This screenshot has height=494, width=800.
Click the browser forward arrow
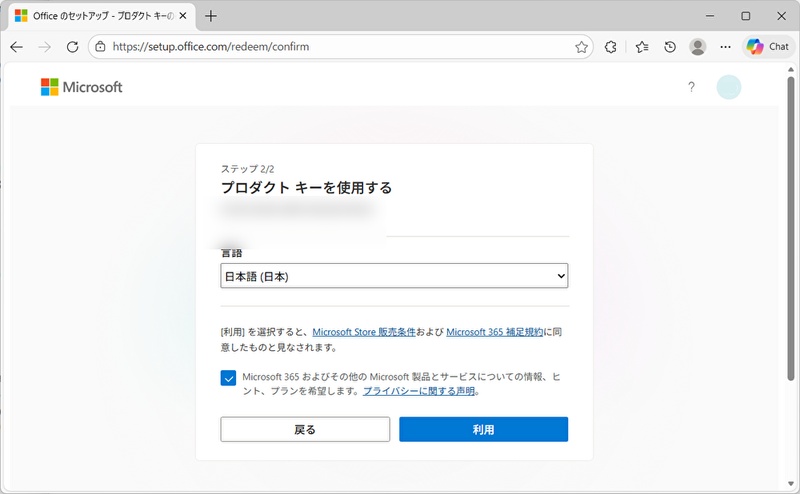click(45, 47)
